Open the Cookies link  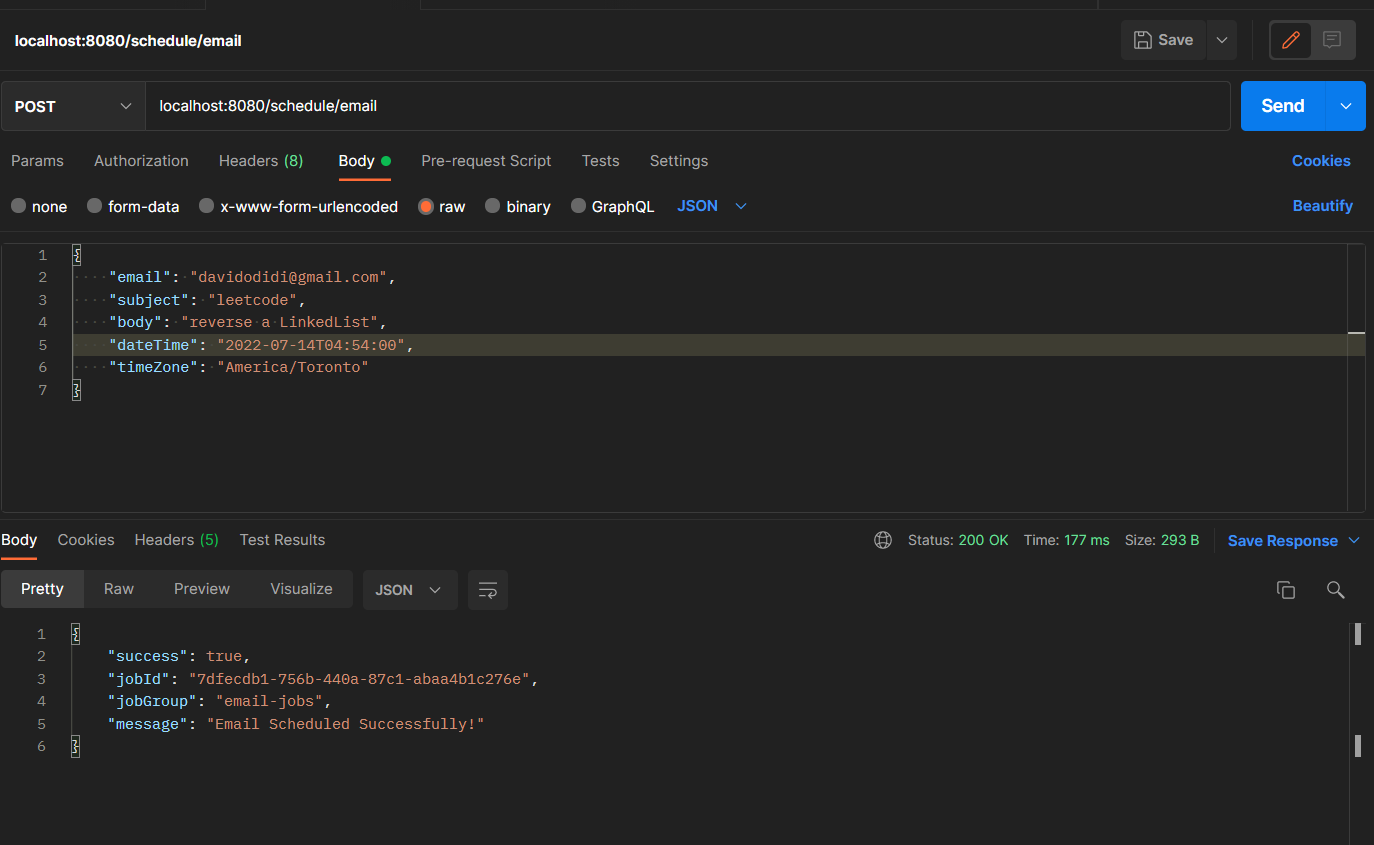[1321, 161]
